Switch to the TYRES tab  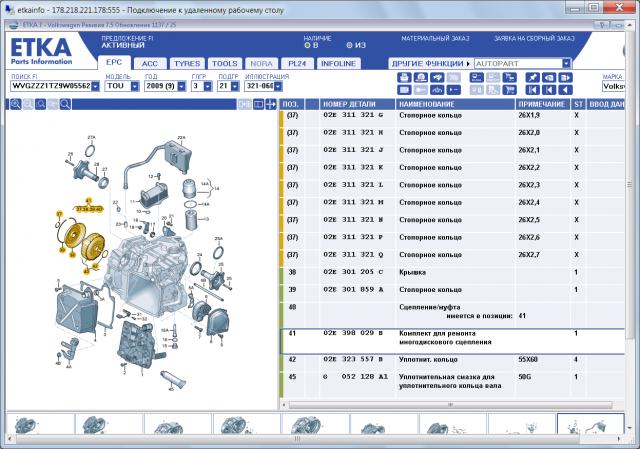187,63
